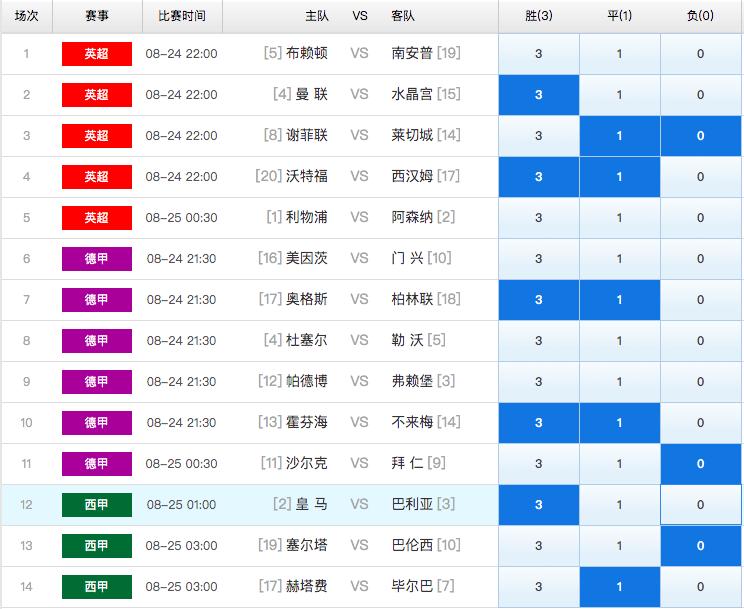Click the 西甲 tag in match 14
The width and height of the screenshot is (744, 609).
[x=97, y=587]
